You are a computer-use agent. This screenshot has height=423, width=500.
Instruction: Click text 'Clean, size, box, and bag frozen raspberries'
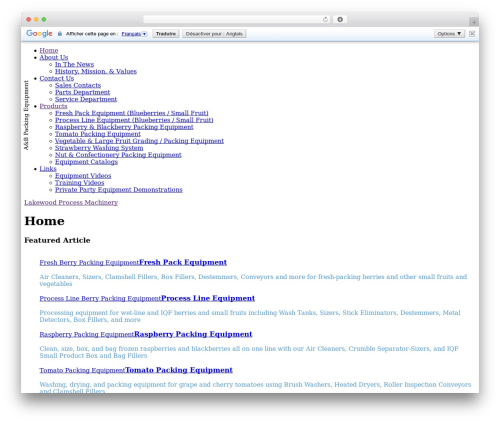108,349
